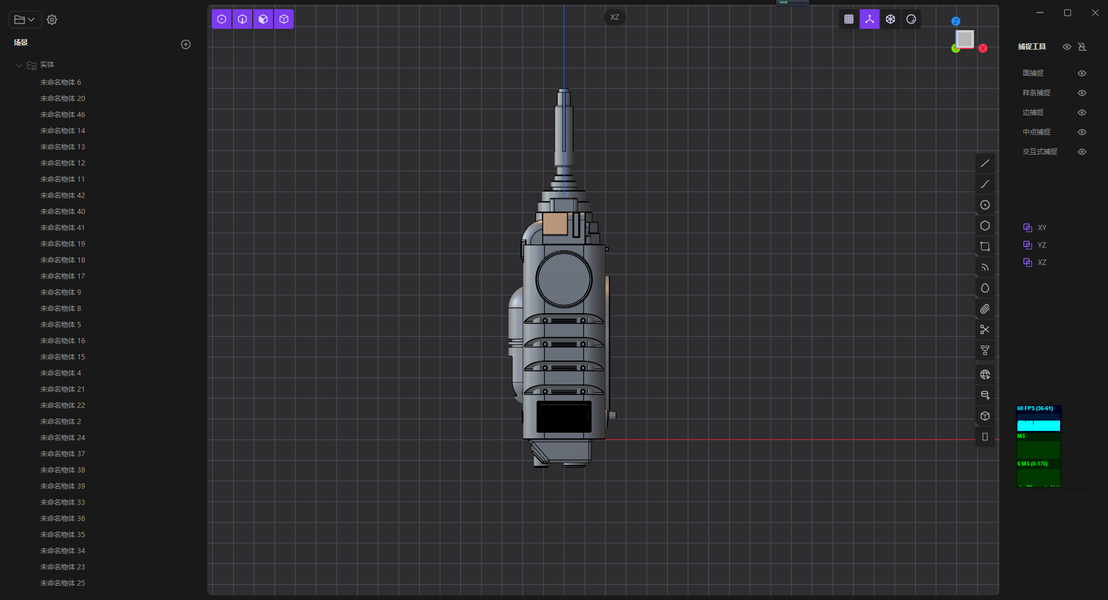Click the crossed-out magnet icon beside 捕捉工具
Image resolution: width=1108 pixels, height=600 pixels.
(1082, 47)
